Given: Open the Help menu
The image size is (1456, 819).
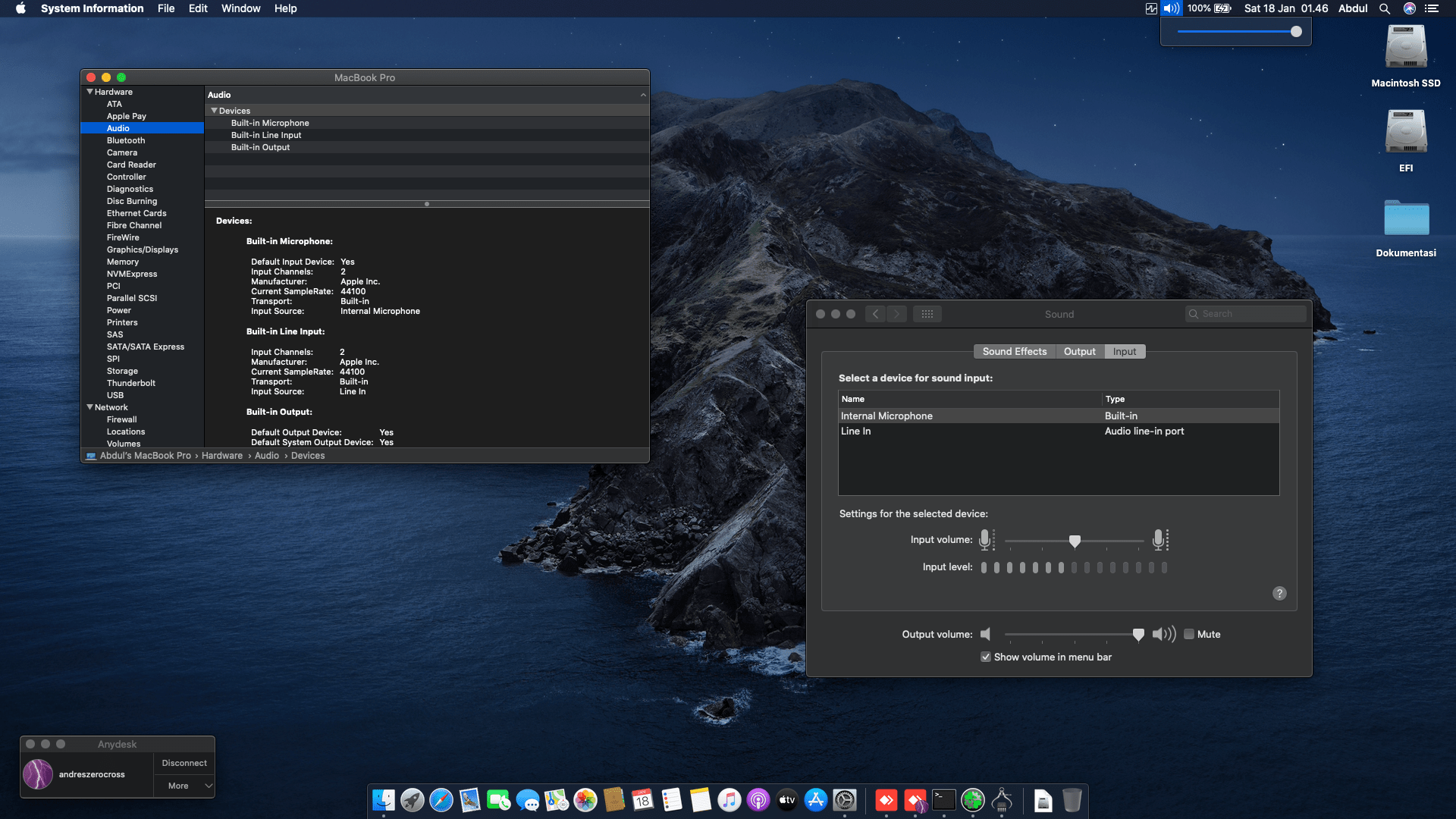Looking at the screenshot, I should (285, 8).
